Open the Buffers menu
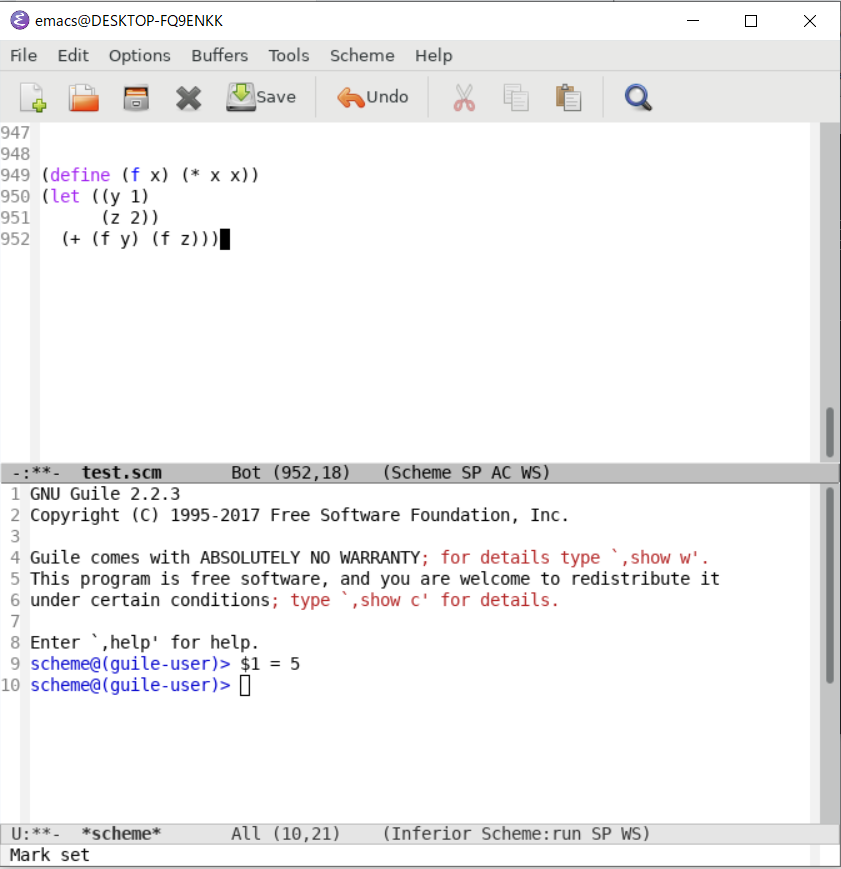This screenshot has height=869, width=841. (220, 55)
